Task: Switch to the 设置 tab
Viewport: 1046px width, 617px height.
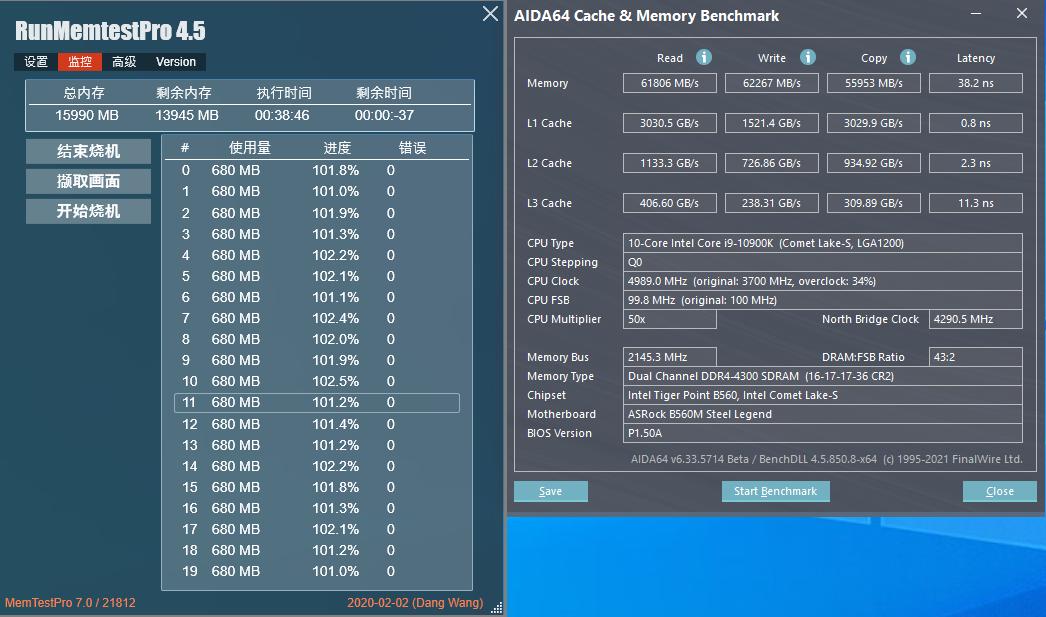Action: click(x=35, y=61)
